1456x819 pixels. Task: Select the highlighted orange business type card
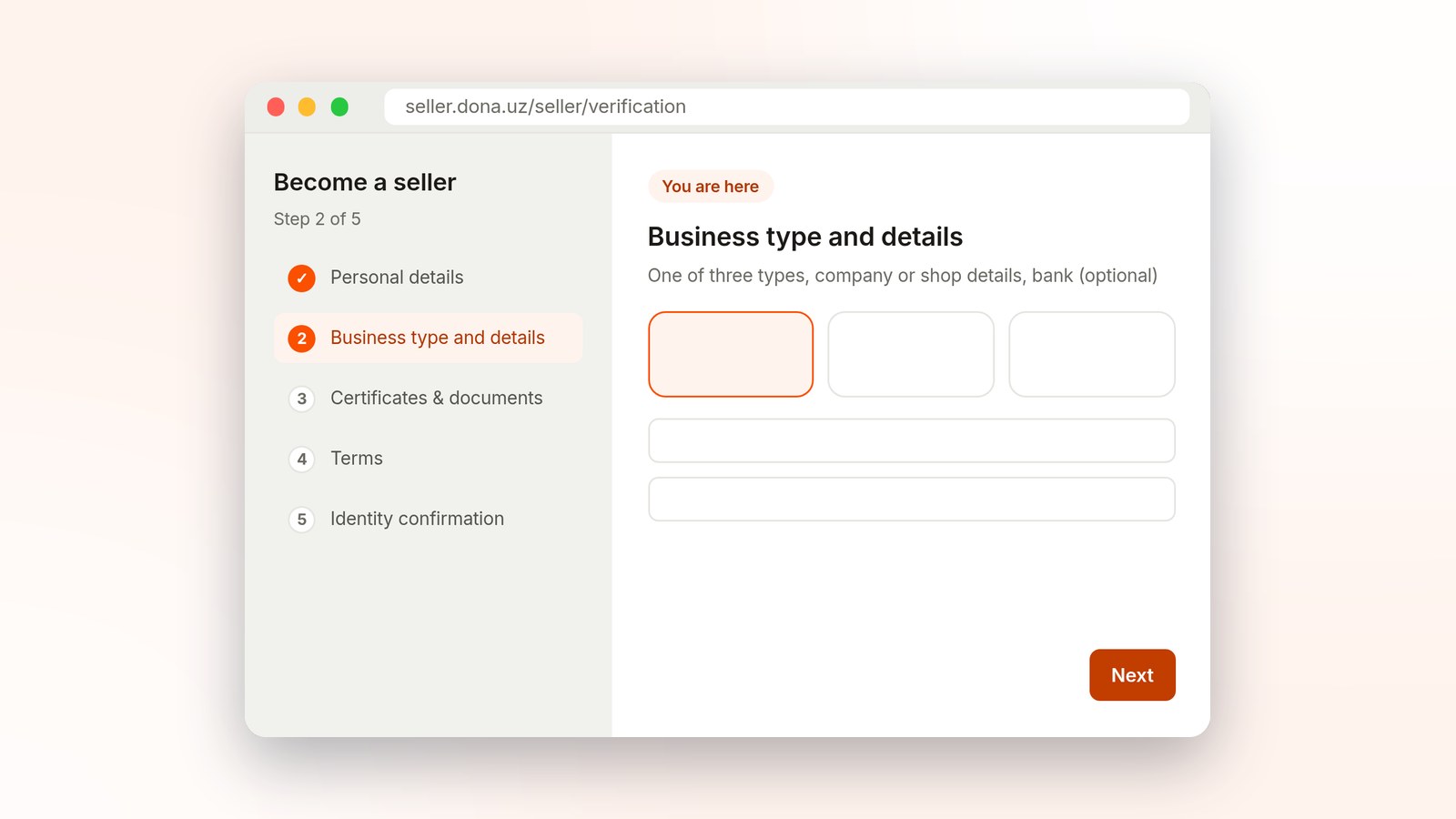[731, 354]
